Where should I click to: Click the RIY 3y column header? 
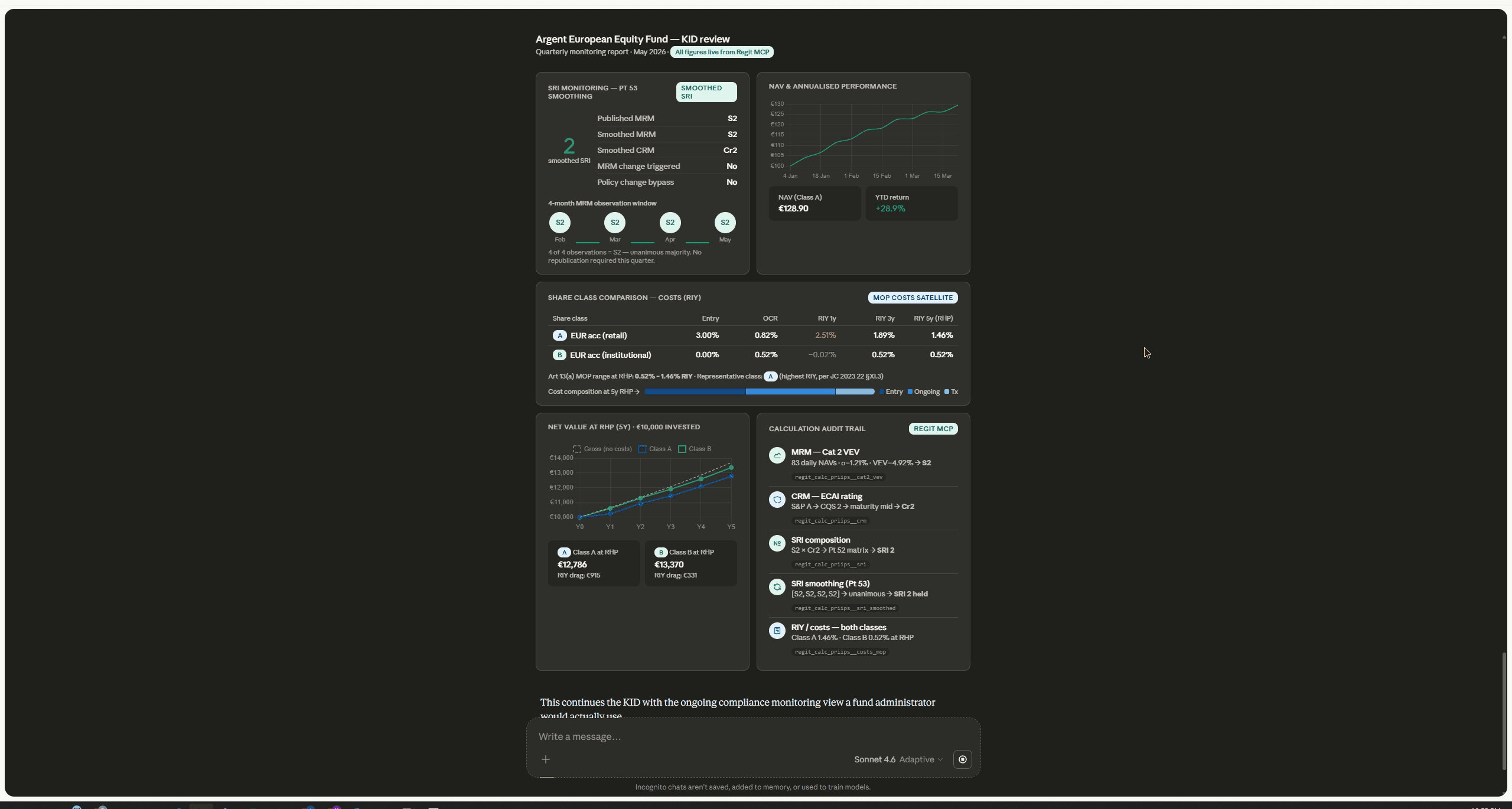click(x=885, y=318)
